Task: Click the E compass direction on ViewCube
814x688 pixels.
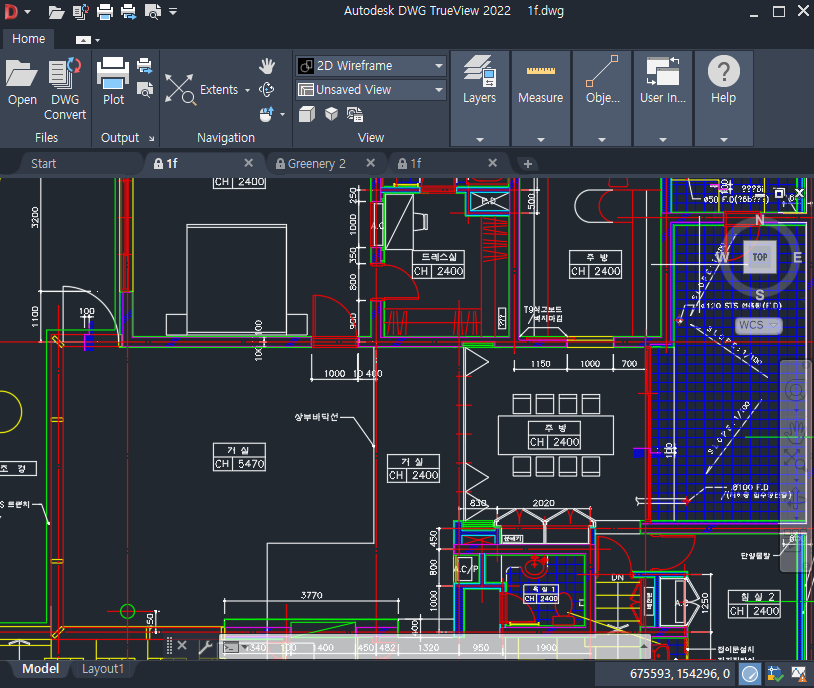Action: click(798, 258)
